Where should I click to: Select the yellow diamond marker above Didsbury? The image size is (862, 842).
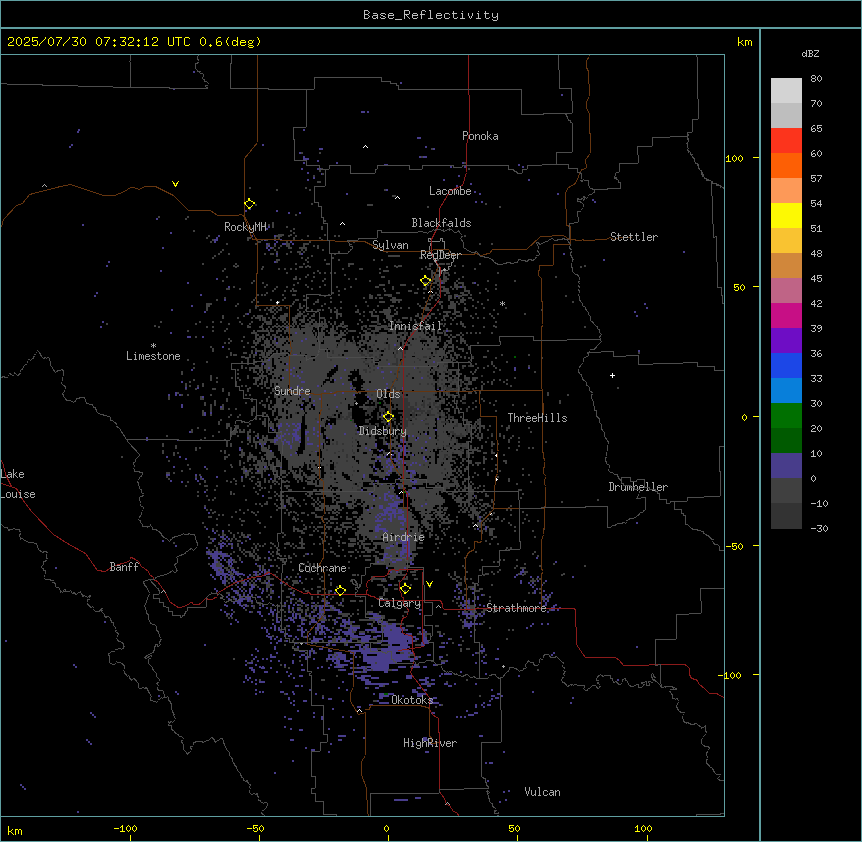point(388,416)
